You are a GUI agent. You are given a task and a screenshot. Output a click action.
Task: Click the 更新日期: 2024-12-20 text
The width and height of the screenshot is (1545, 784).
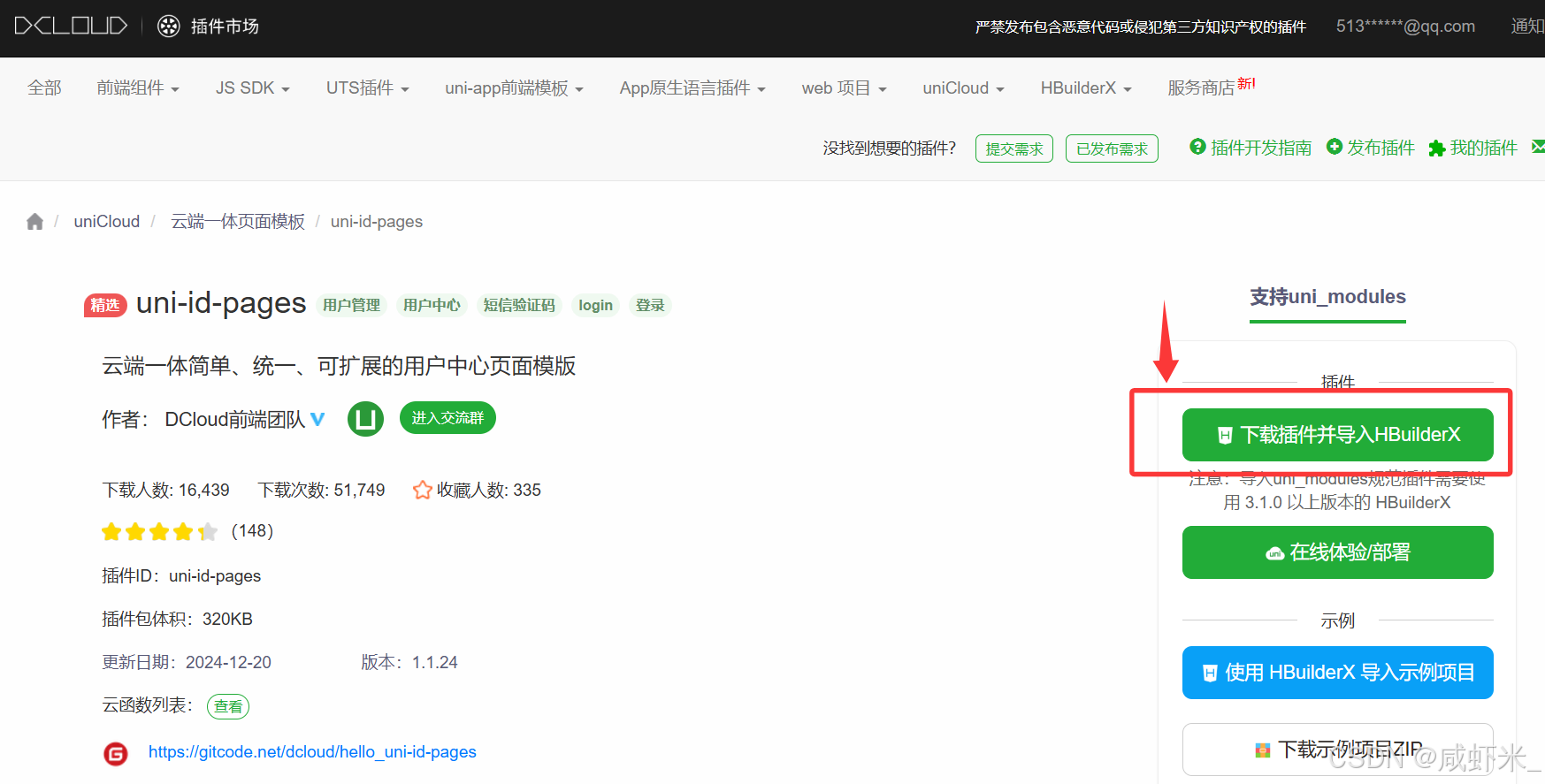187,663
